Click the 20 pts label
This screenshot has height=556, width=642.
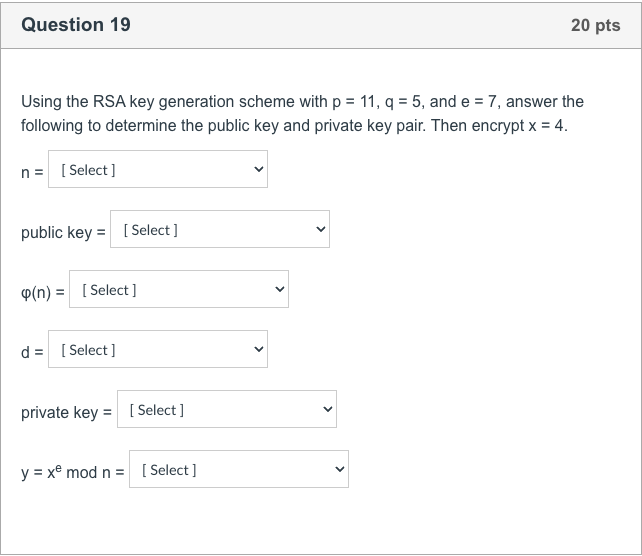click(596, 25)
